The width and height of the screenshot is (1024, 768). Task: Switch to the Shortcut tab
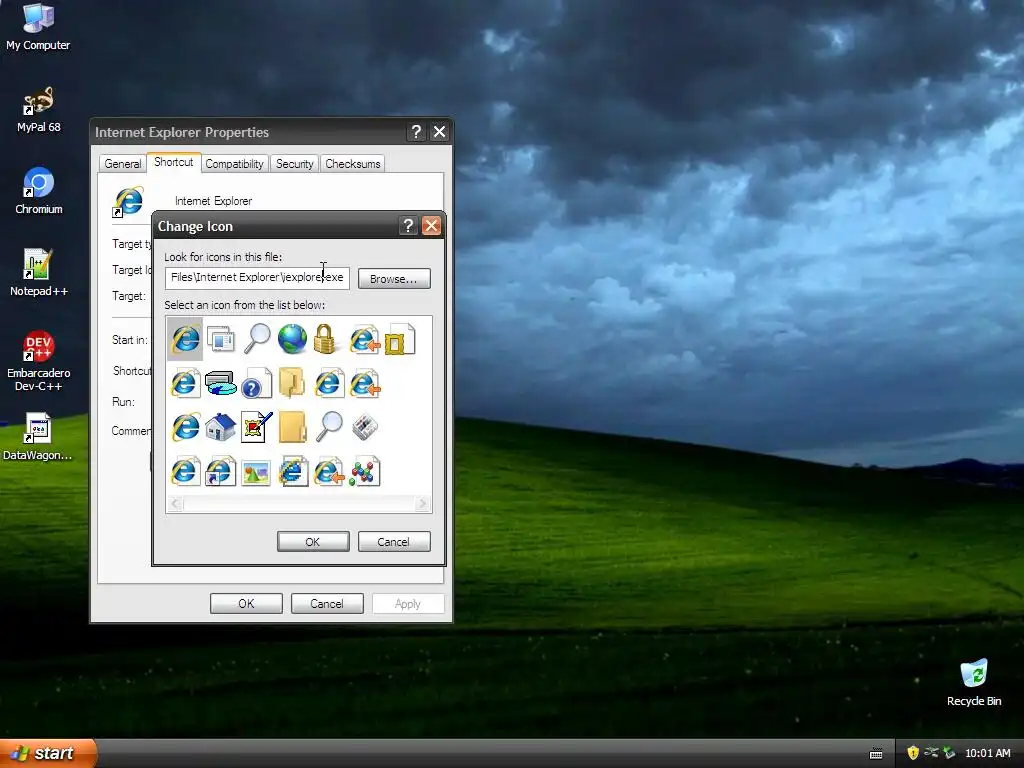click(x=174, y=162)
